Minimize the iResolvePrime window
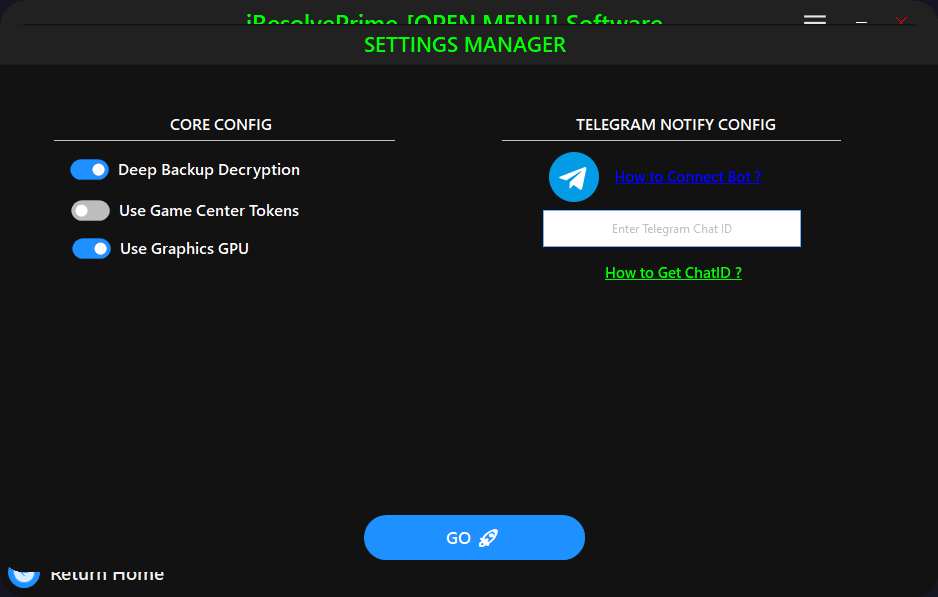This screenshot has height=597, width=938. [861, 22]
